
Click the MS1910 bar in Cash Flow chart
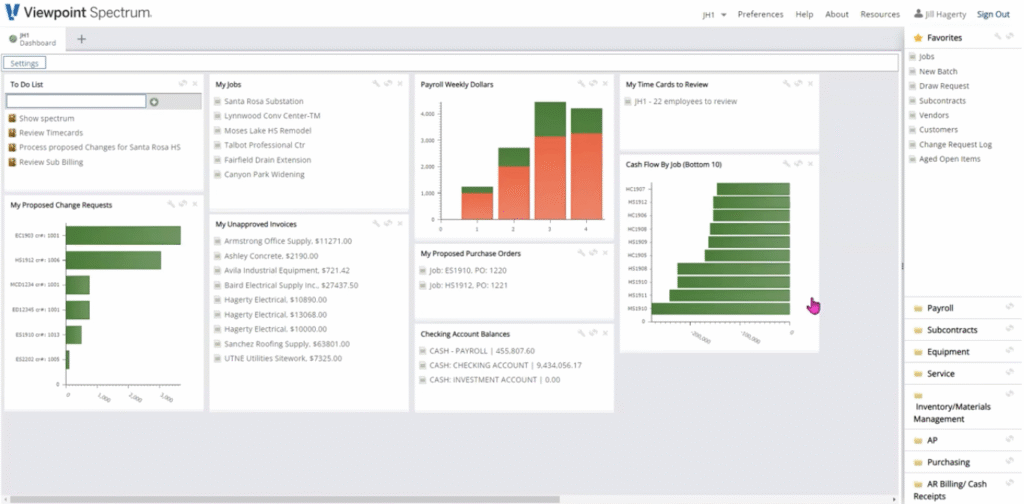[x=720, y=308]
